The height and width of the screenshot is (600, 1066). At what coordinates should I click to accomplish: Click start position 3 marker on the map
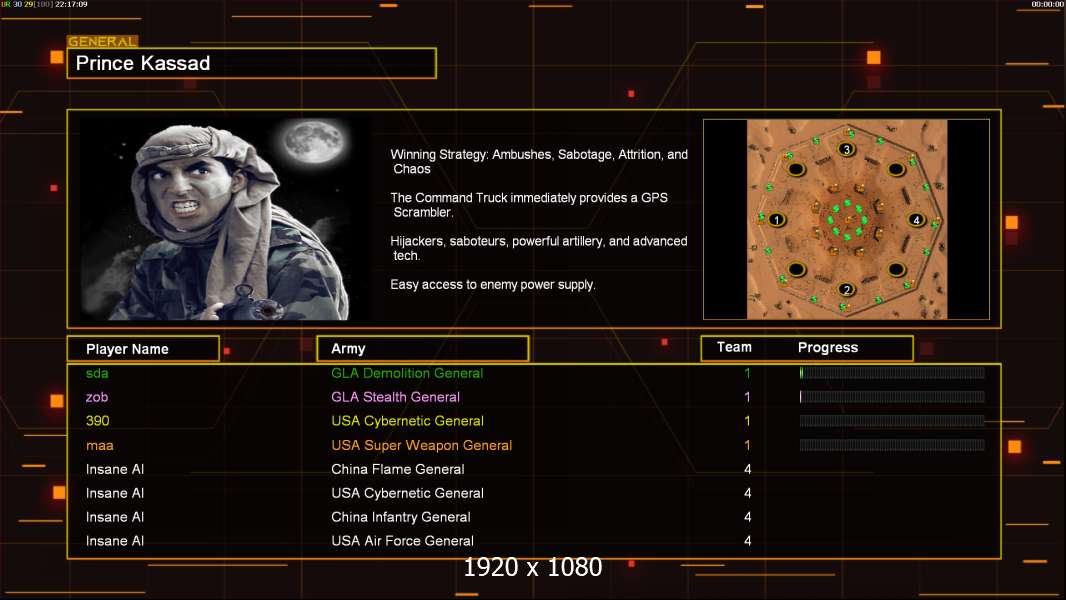(x=846, y=149)
